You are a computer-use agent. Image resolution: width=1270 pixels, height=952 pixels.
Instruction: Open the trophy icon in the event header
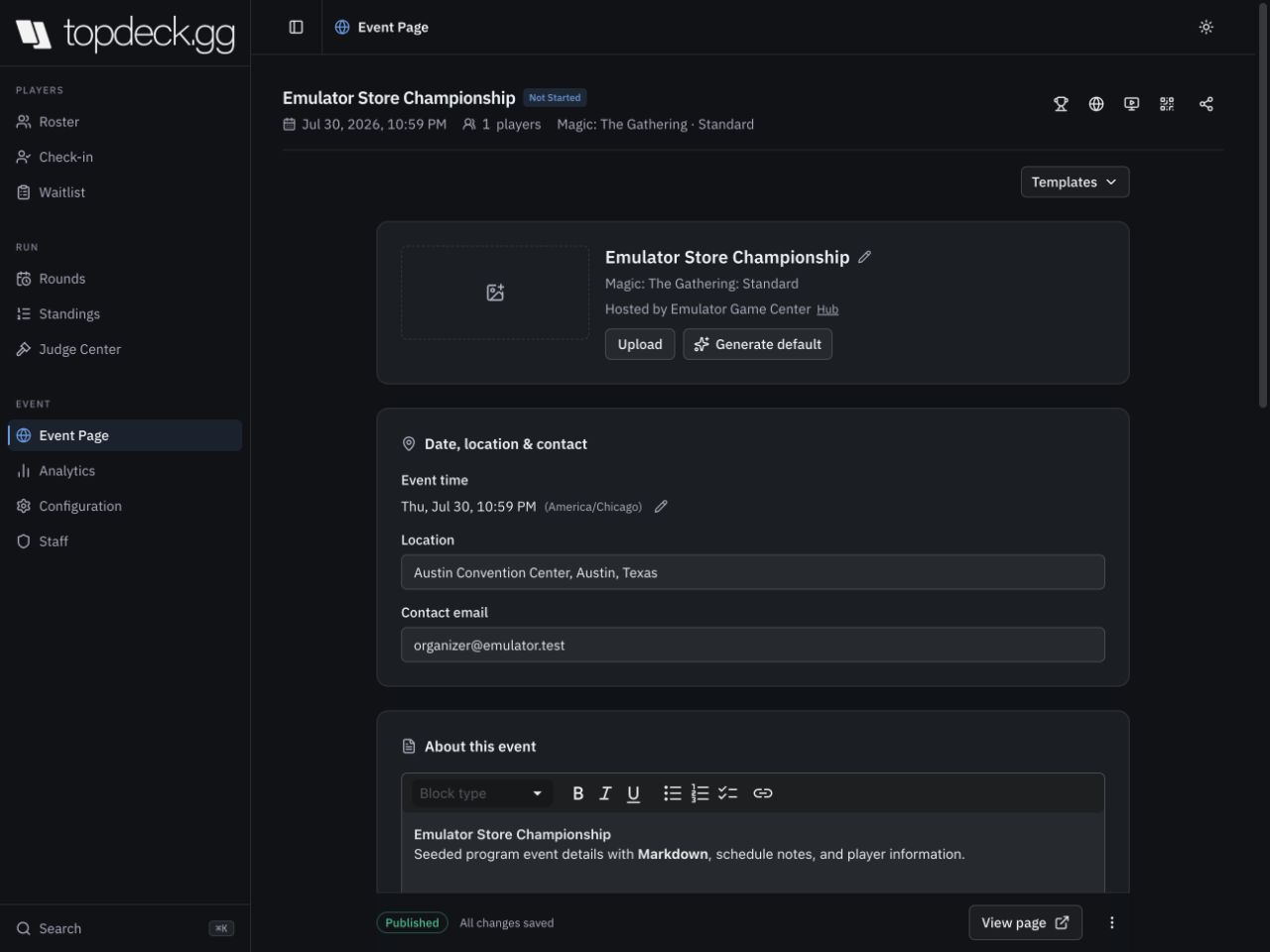[x=1061, y=104]
